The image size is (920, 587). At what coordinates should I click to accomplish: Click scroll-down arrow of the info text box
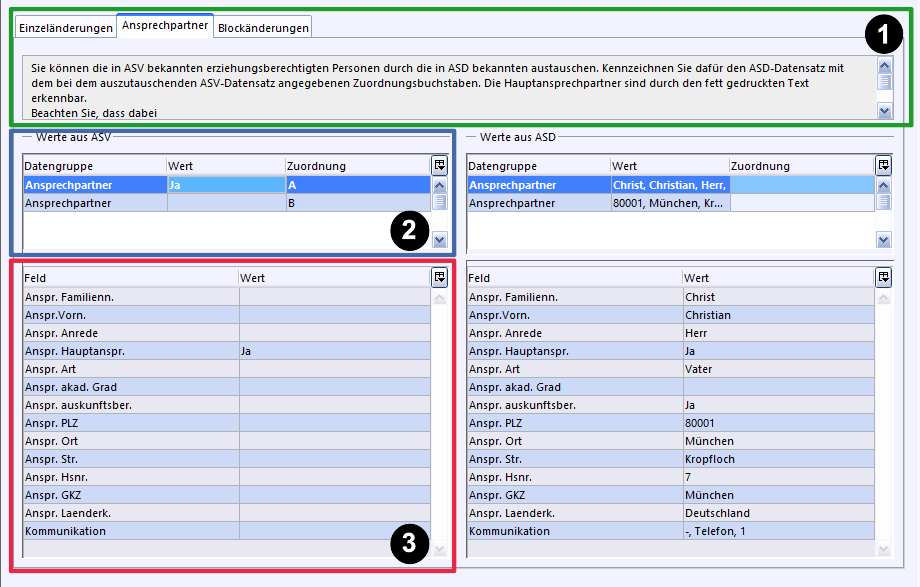[x=884, y=110]
